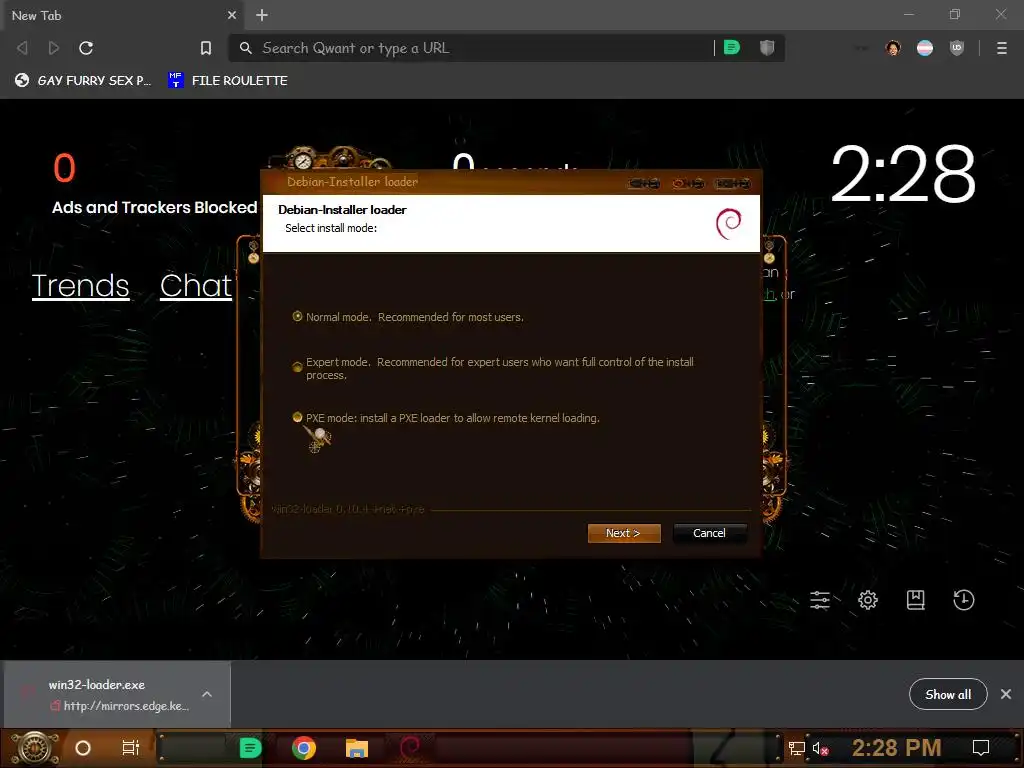Screen dimensions: 1024x768
Task: Click the Debian swirl logo in installer
Action: click(x=729, y=223)
